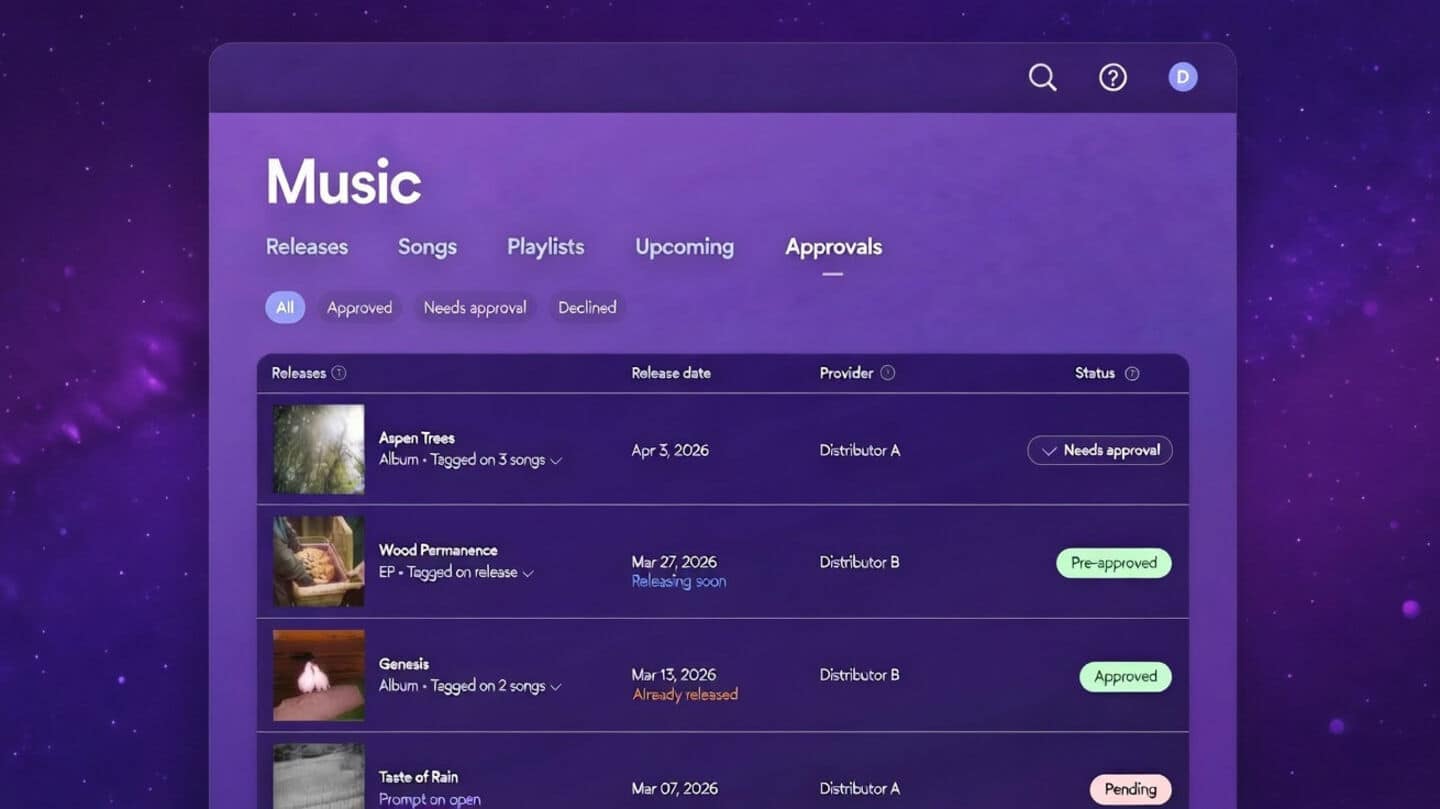Click the Pending badge for Taste of Rain
This screenshot has height=809, width=1440.
click(1130, 789)
